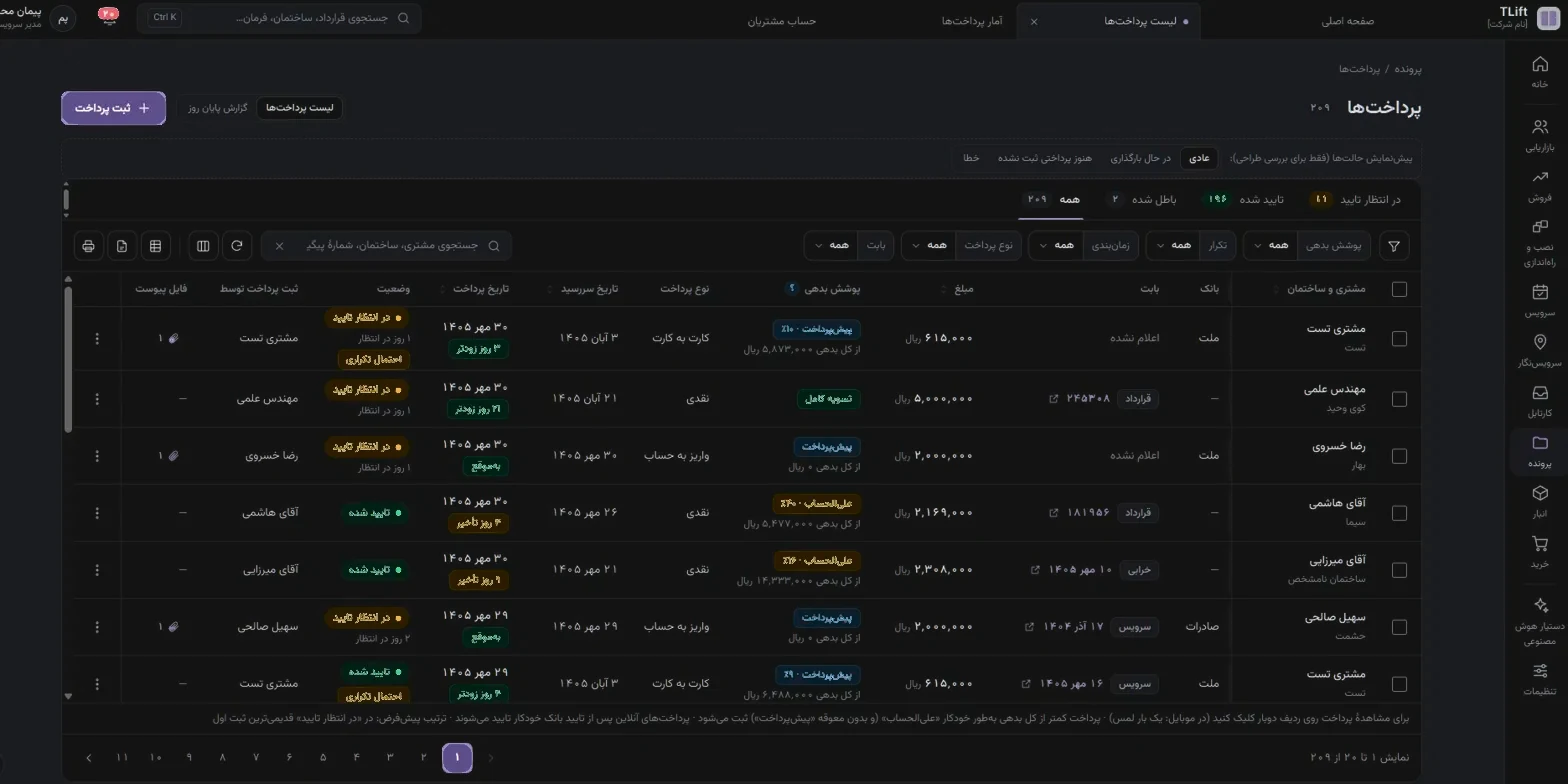This screenshot has width=1568, height=784.
Task: Click the filter funnel icon
Action: (x=1393, y=246)
